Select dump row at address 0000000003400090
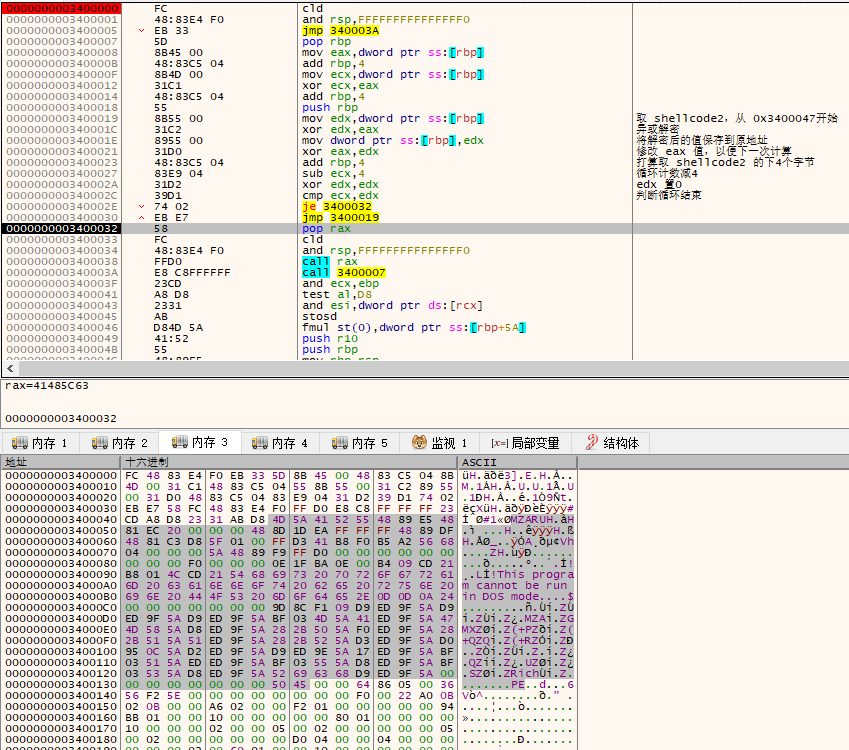The image size is (849, 750). pos(289,575)
